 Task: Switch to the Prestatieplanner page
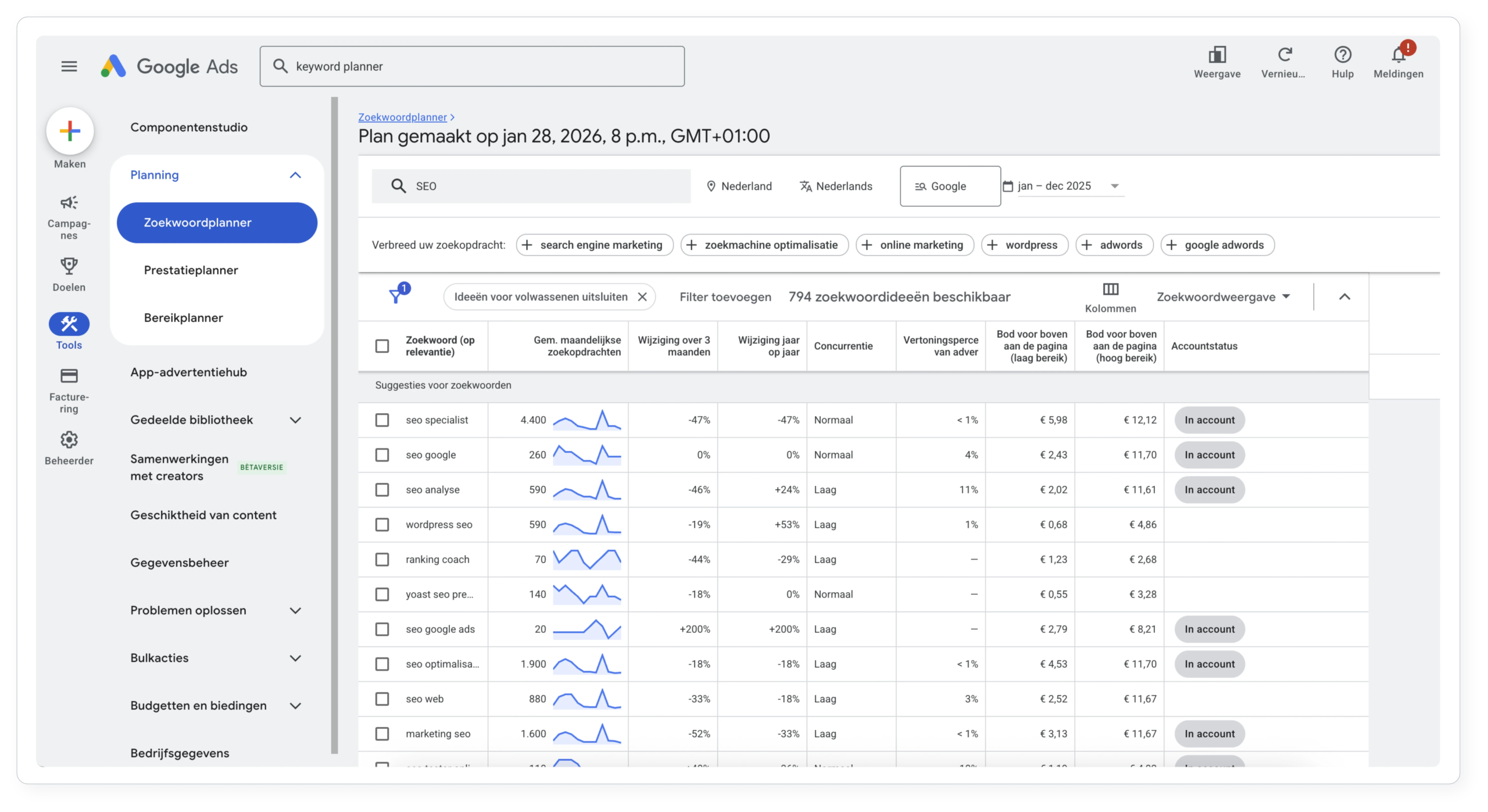[191, 270]
